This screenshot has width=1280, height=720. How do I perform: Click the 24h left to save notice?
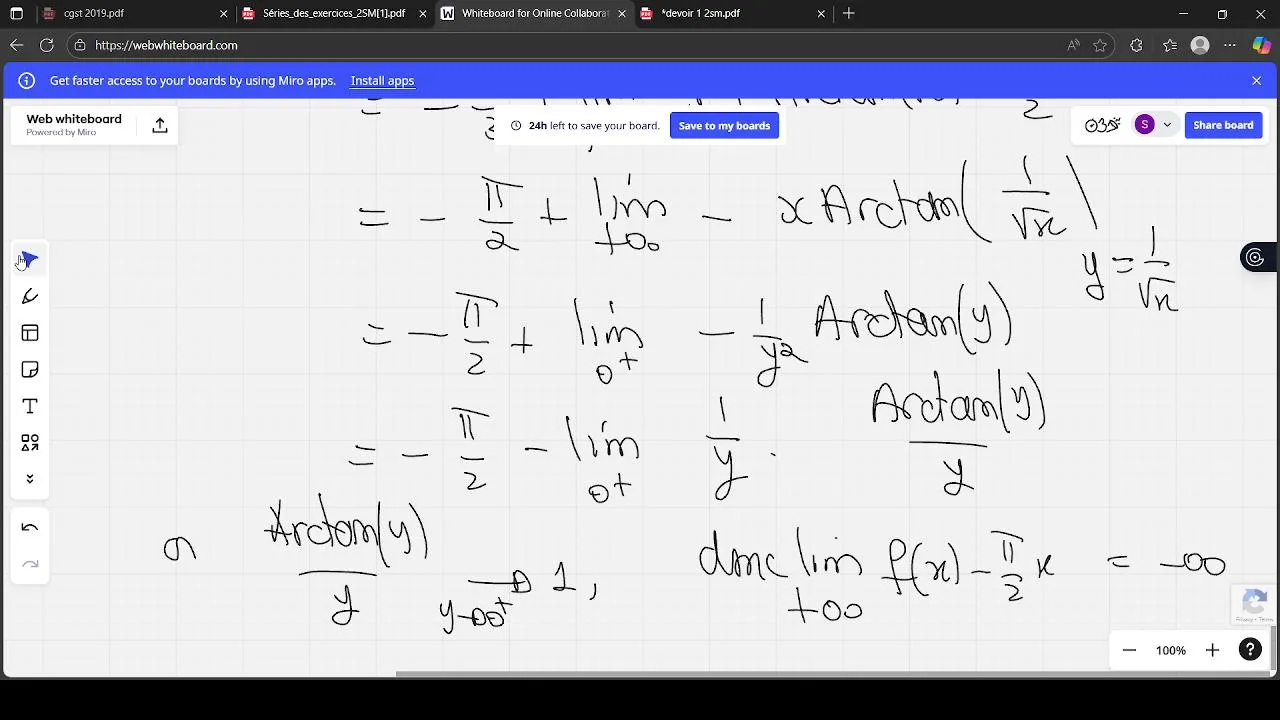click(x=585, y=125)
